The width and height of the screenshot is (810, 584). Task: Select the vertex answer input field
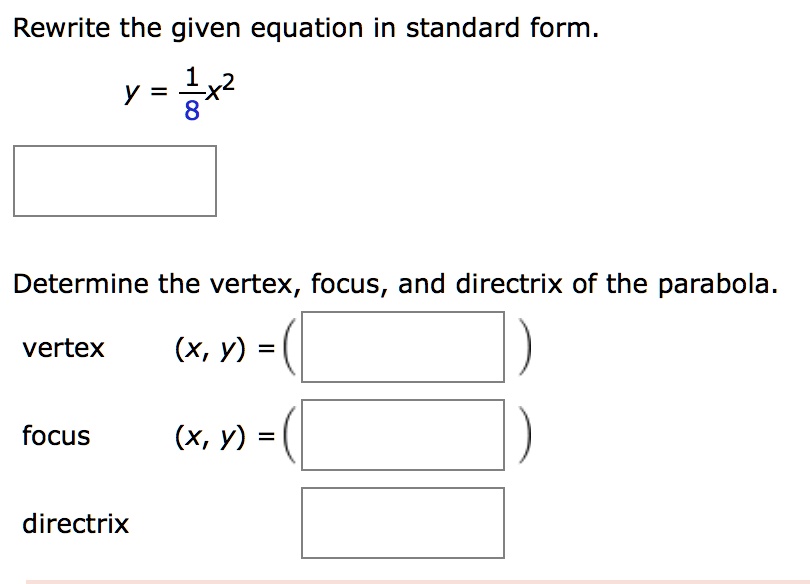click(x=404, y=345)
